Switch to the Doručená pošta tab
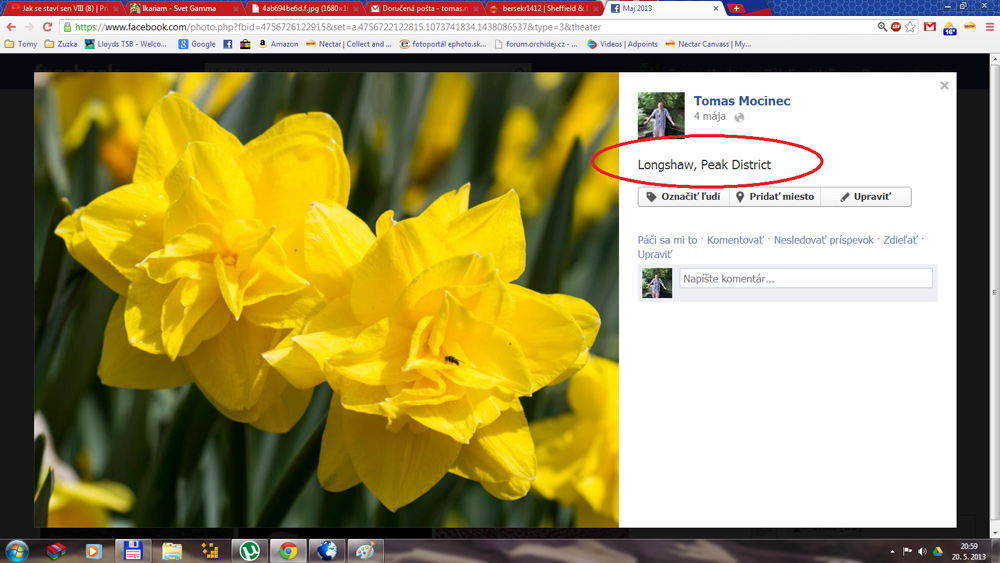 click(424, 8)
